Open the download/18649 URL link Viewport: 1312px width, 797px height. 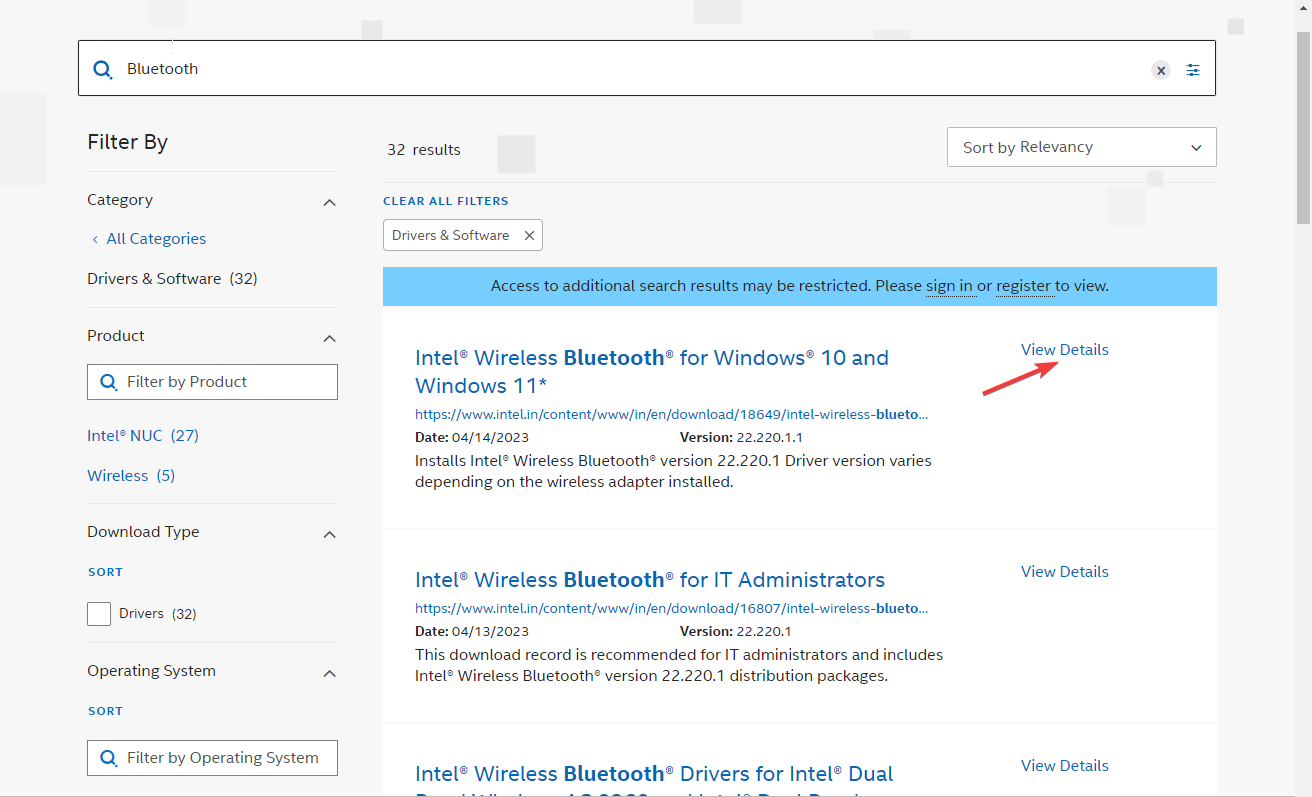[672, 414]
